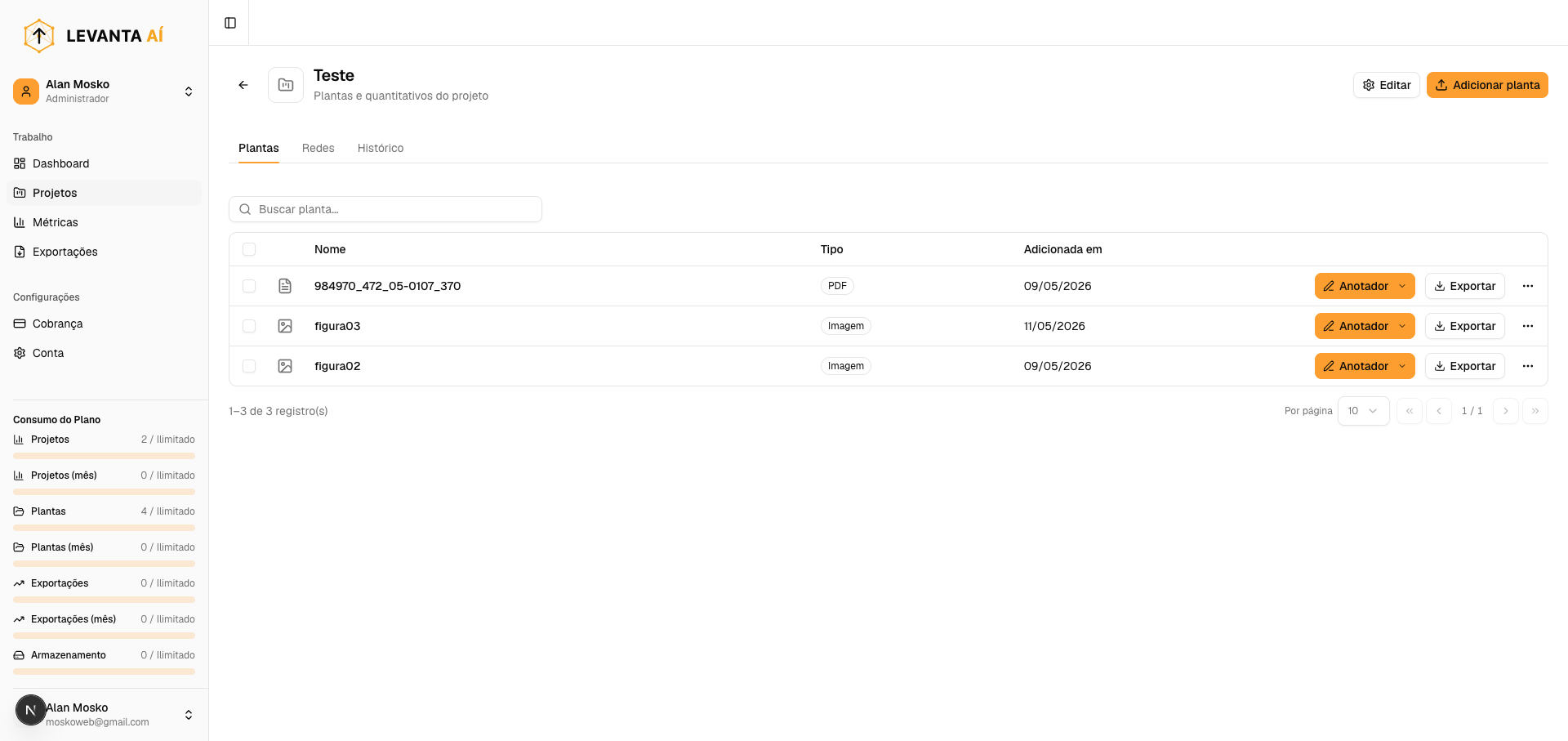Switch to the Plantas tab
The width and height of the screenshot is (1568, 741).
[259, 148]
